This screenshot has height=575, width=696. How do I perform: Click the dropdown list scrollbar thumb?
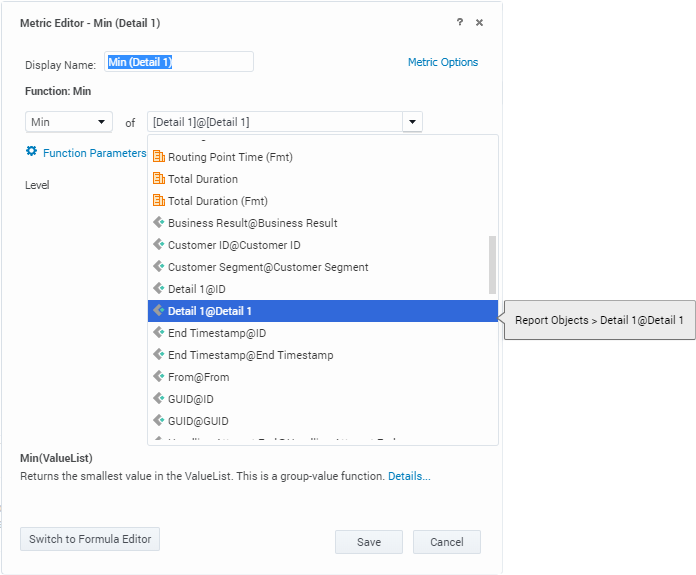[x=492, y=264]
